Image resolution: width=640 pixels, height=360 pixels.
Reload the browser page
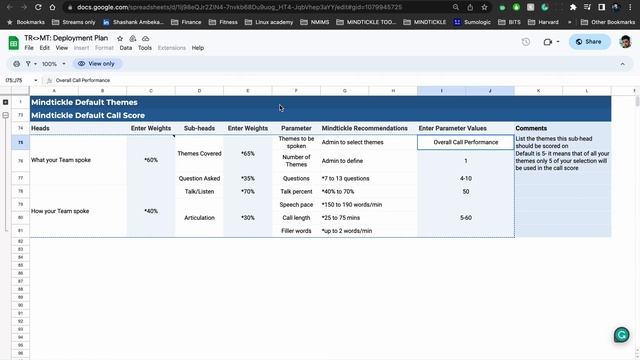38,7
